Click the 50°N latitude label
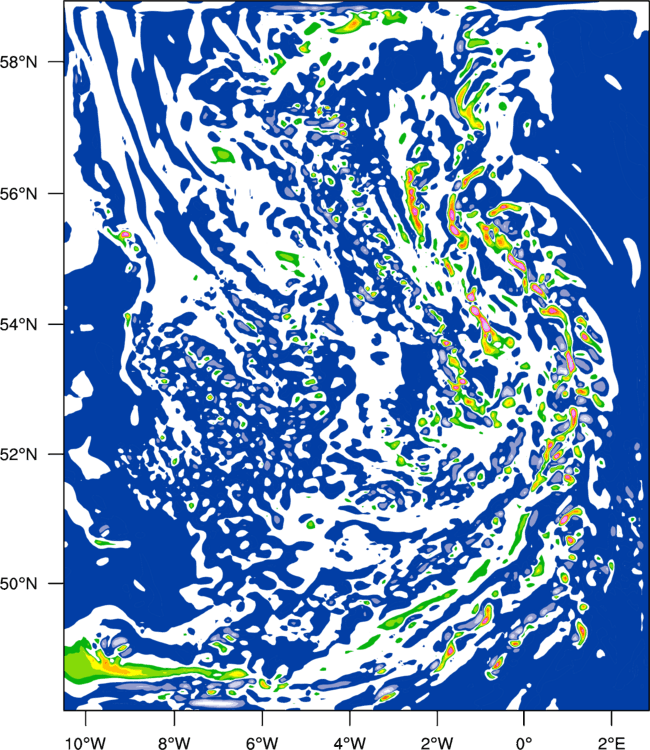 (x=19, y=584)
